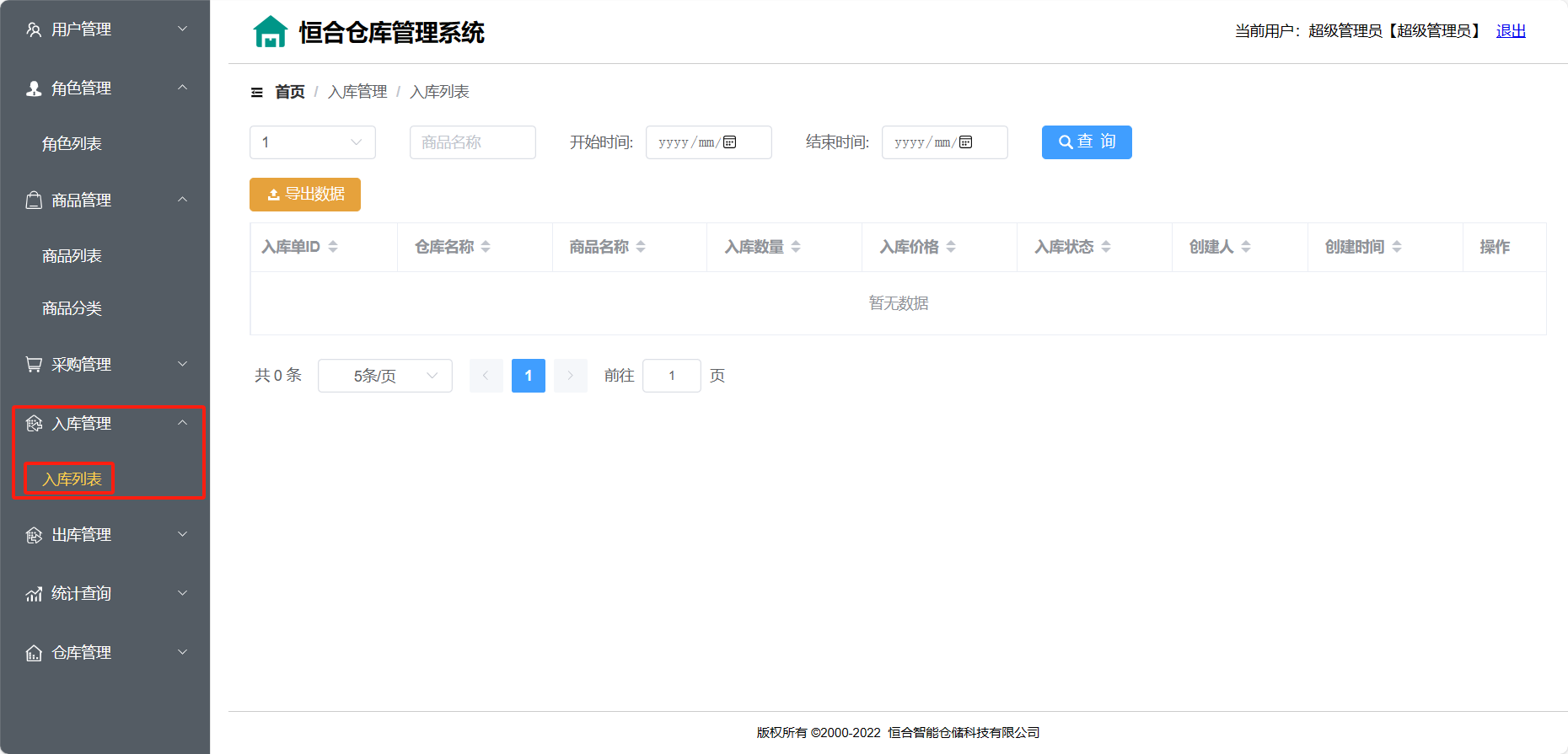Click the statistics query chart icon
The width and height of the screenshot is (1568, 754).
click(34, 594)
